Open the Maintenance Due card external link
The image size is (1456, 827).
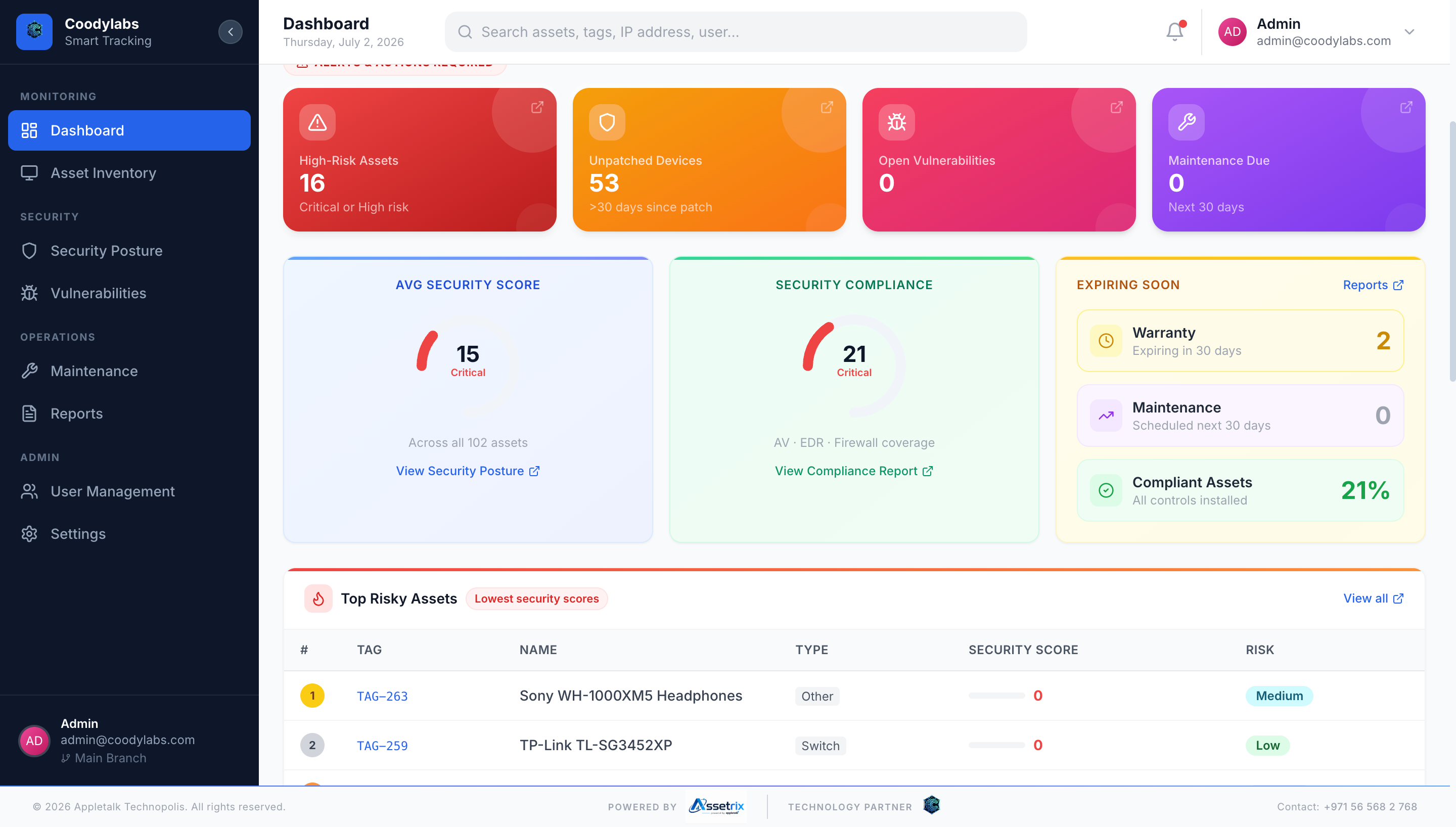(1406, 107)
